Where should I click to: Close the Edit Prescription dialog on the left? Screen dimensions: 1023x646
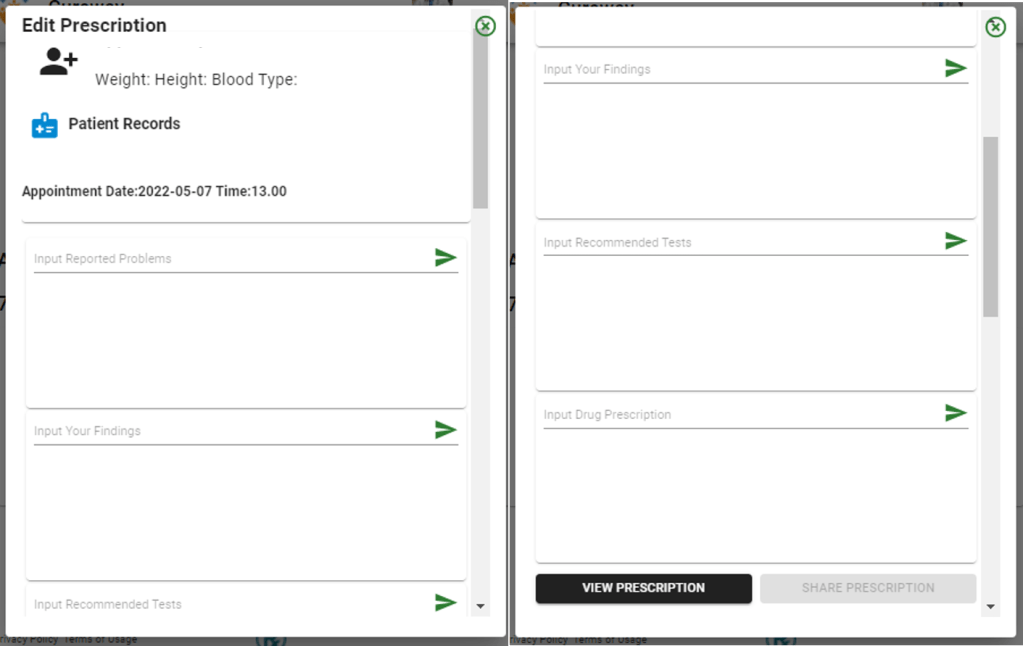click(486, 26)
